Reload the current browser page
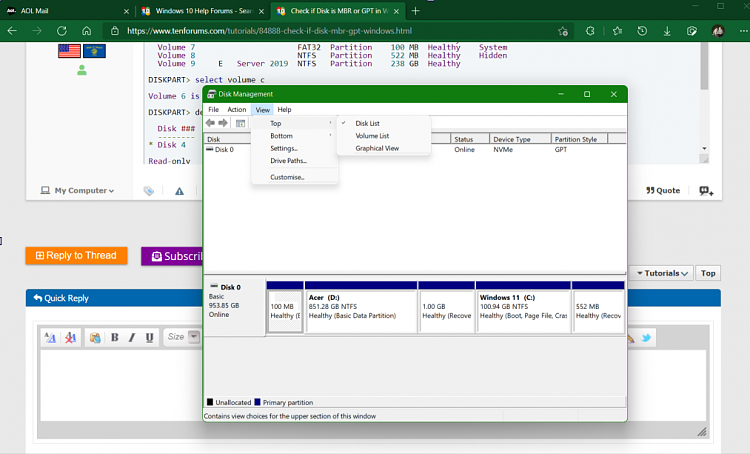Image resolution: width=750 pixels, height=454 pixels. [x=62, y=31]
